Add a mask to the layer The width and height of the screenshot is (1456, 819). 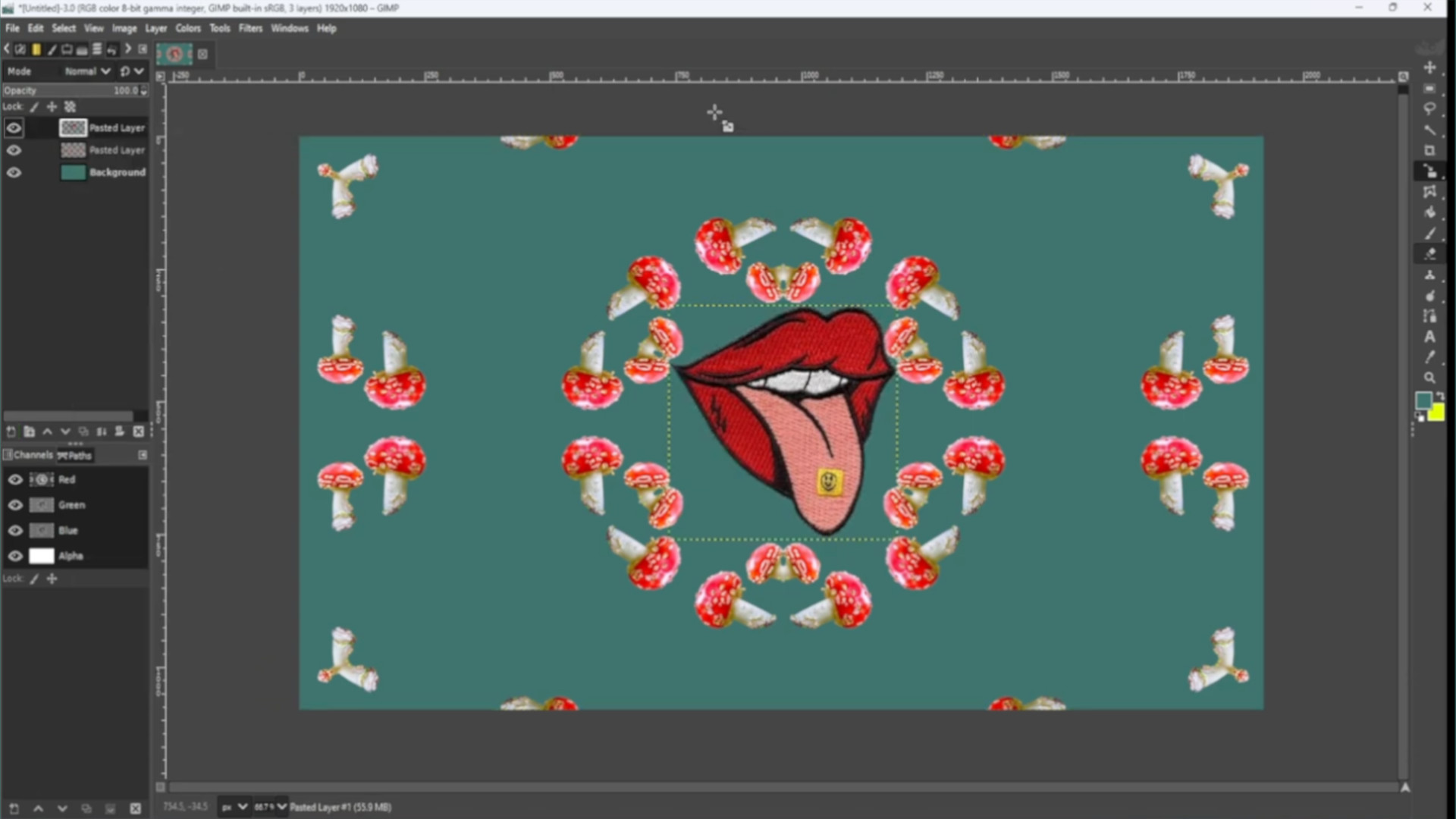point(120,431)
